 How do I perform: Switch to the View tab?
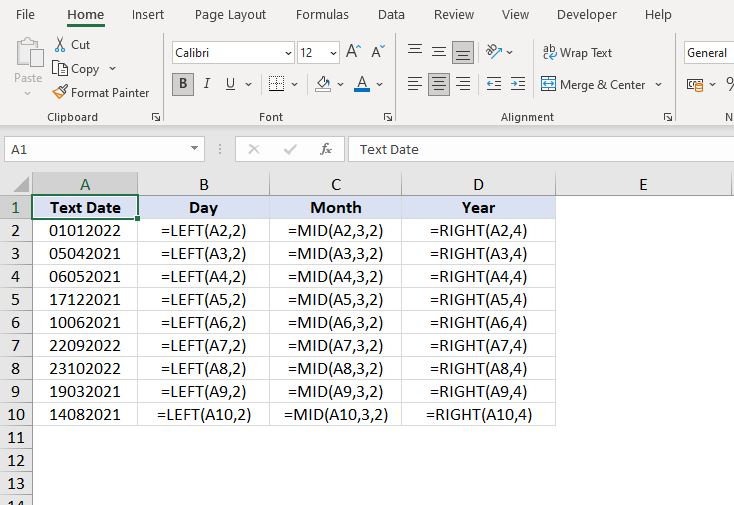pyautogui.click(x=515, y=15)
